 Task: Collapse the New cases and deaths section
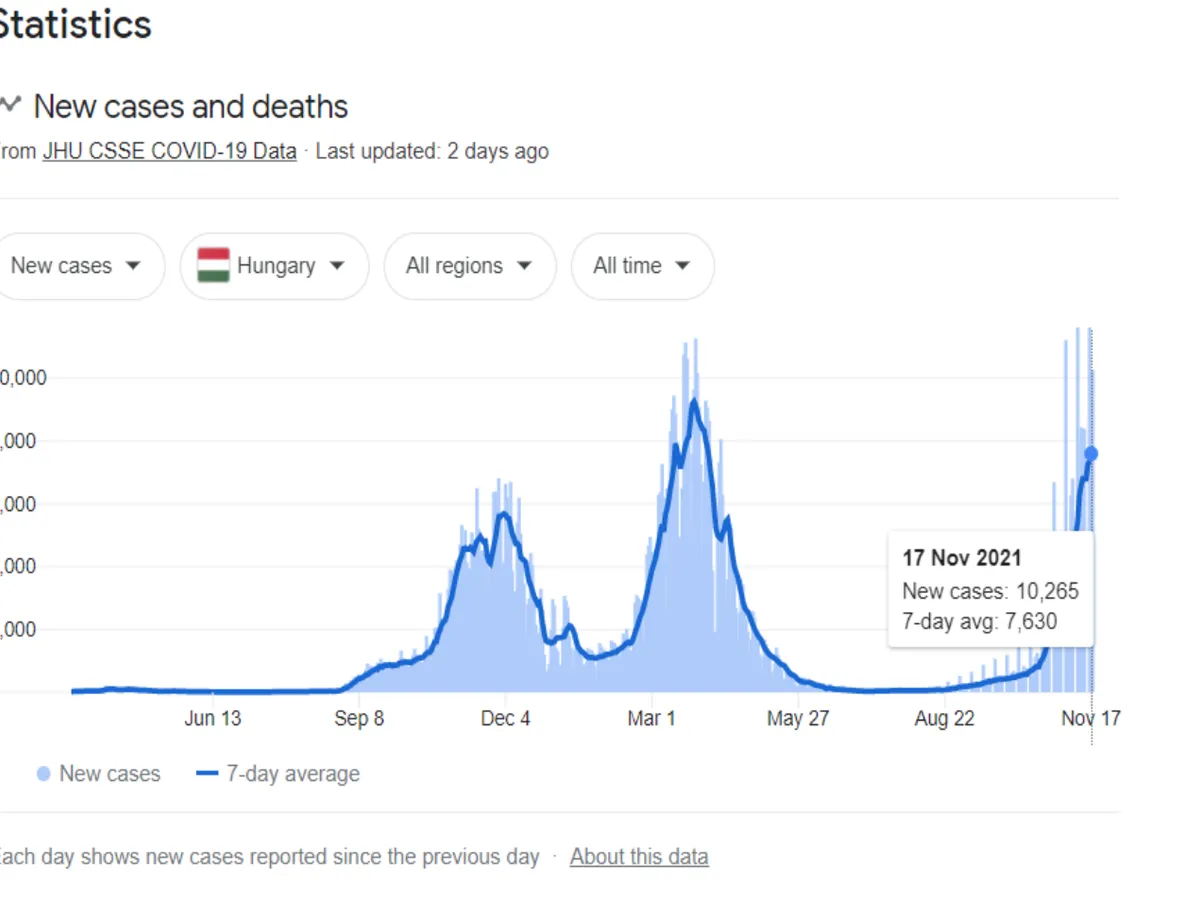[10, 104]
